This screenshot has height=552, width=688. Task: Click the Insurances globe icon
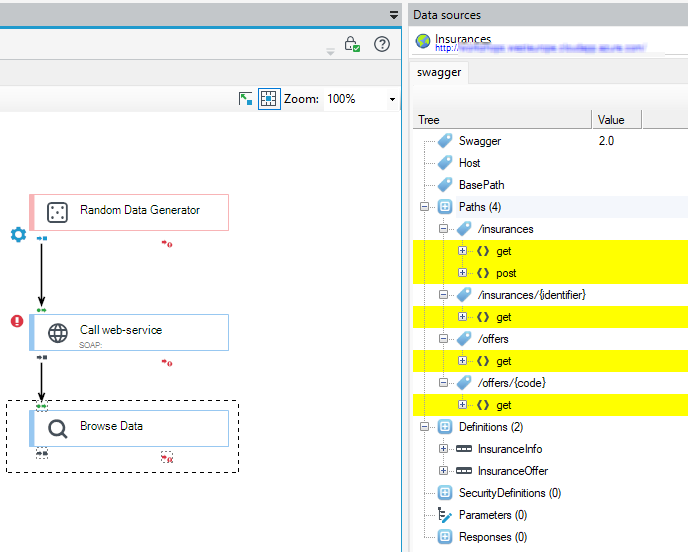(423, 41)
